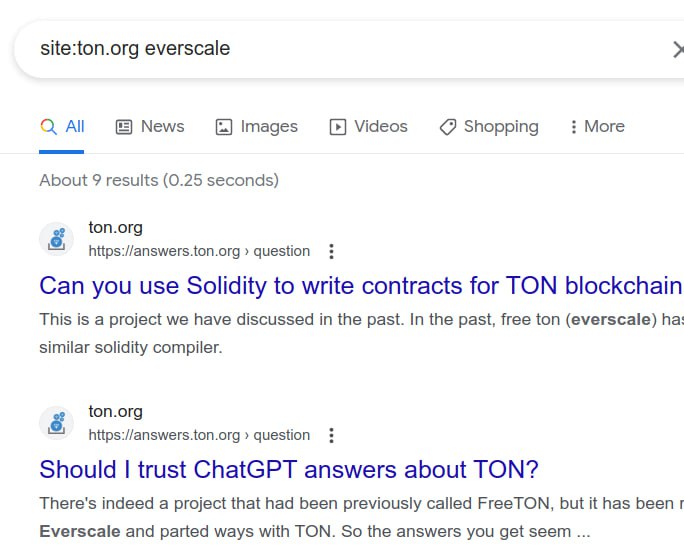Open the three-dot menu beside the first result

[332, 251]
